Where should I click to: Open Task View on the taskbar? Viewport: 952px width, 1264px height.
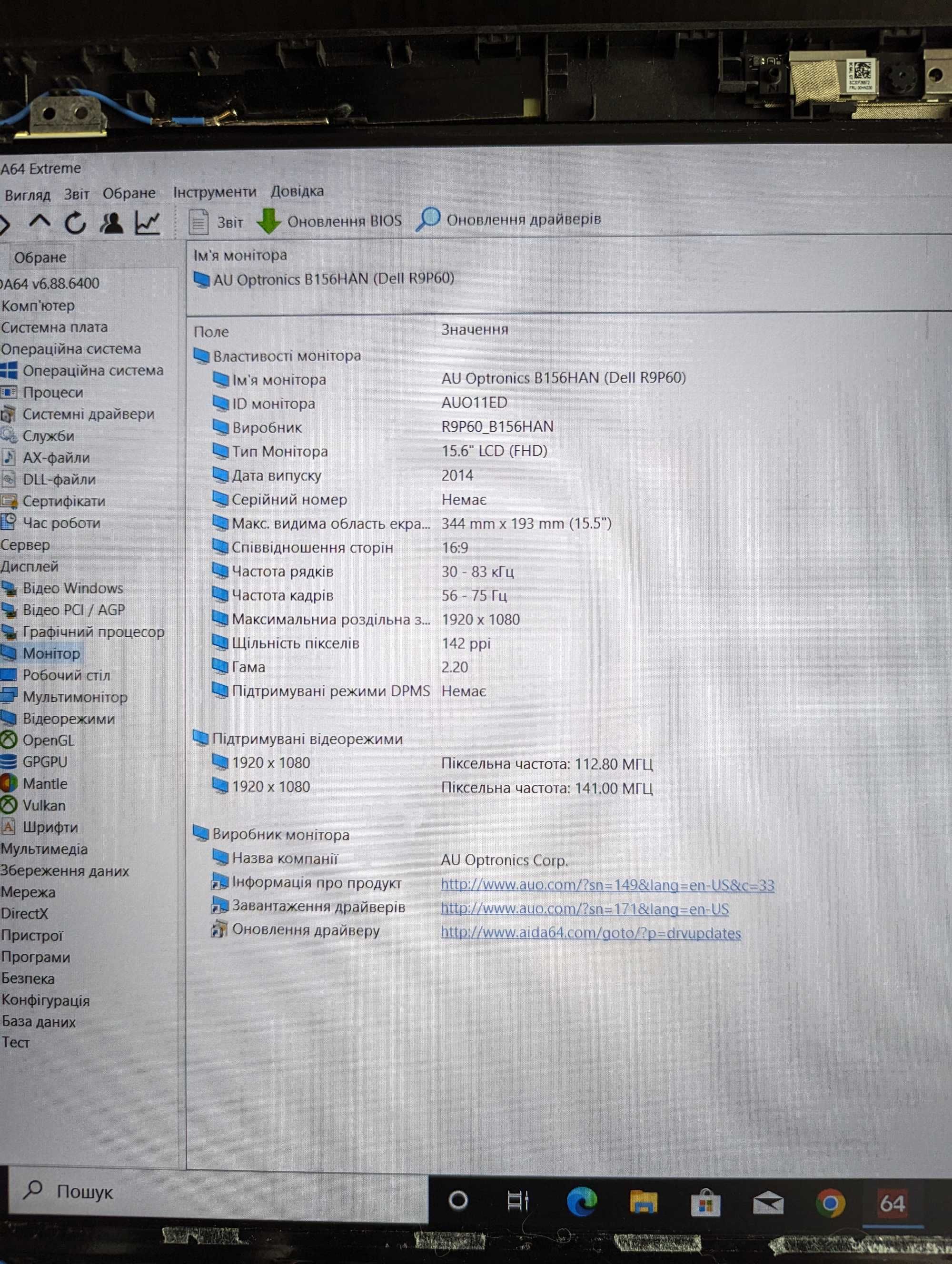pyautogui.click(x=518, y=1201)
